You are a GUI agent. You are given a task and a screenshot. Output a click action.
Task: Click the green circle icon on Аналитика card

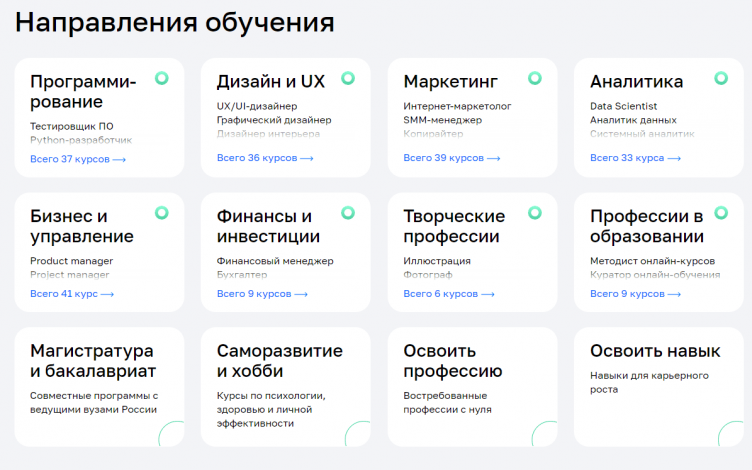click(721, 78)
